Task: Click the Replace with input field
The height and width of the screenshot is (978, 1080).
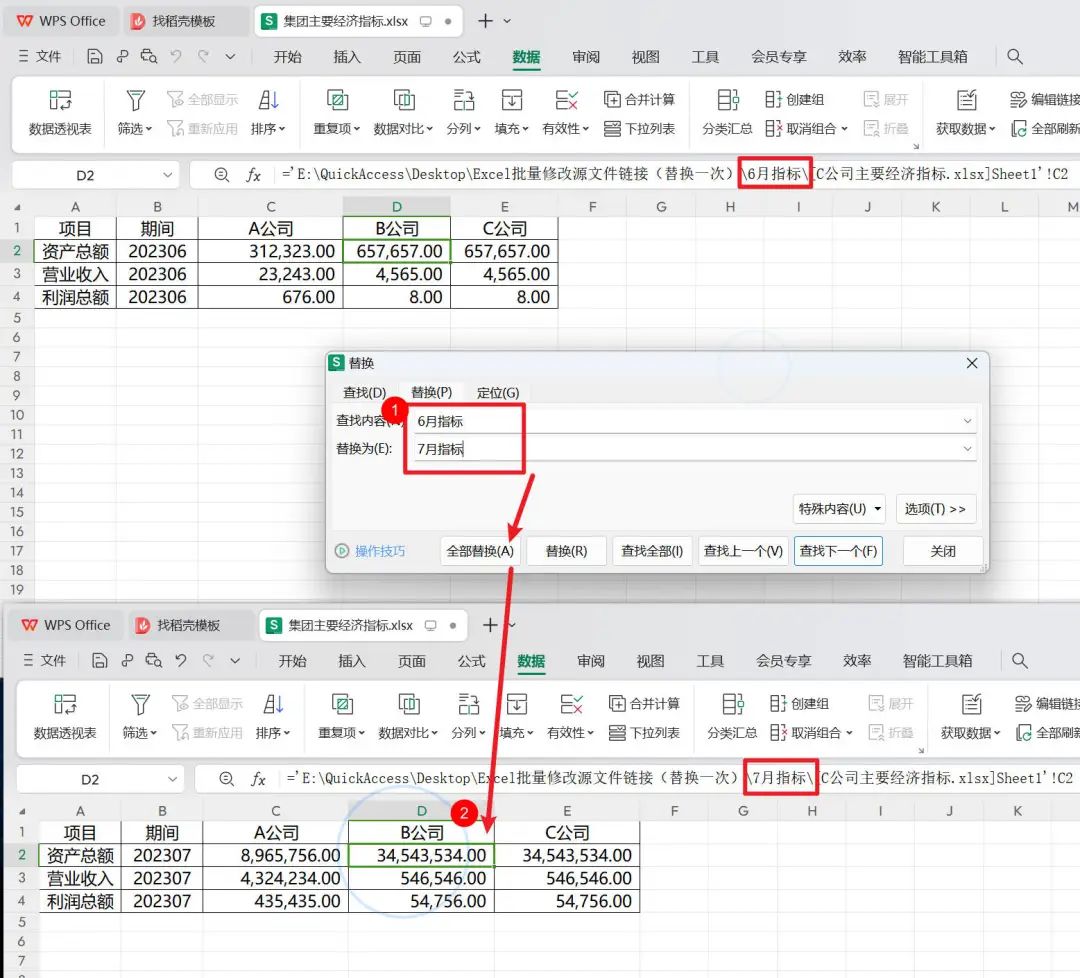Action: coord(693,449)
